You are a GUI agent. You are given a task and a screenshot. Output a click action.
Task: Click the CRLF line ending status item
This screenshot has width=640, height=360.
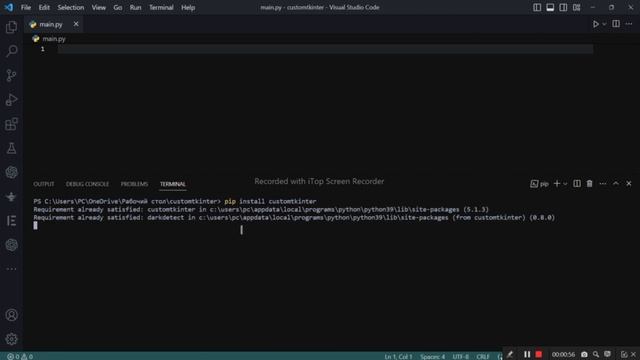pos(483,356)
